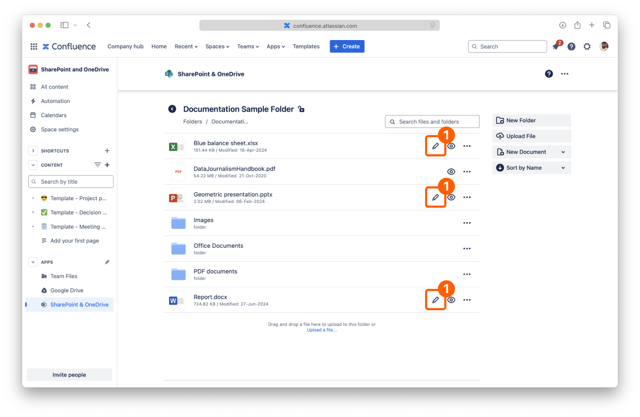Open the Templates menu item
The image size is (640, 417).
(306, 47)
